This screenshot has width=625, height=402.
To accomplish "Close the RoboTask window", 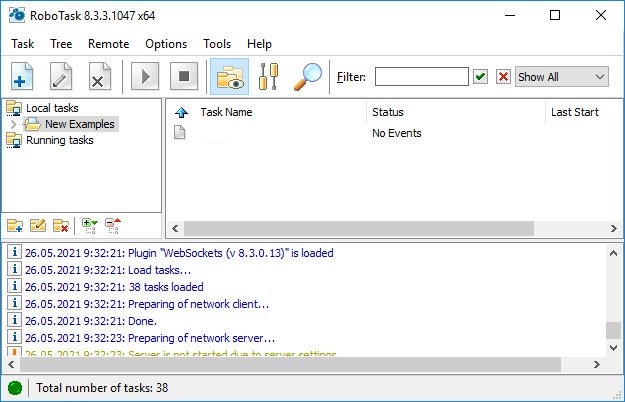I will click(601, 16).
